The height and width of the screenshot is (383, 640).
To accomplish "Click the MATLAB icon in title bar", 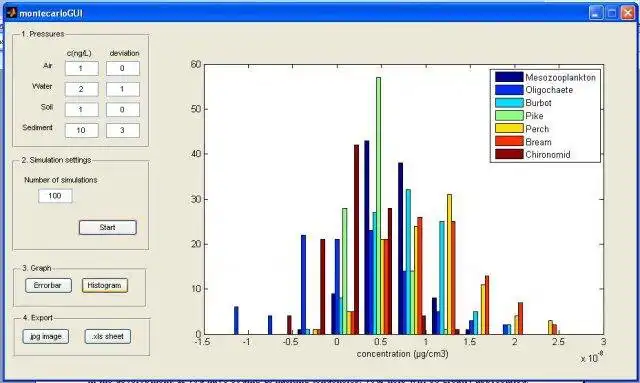I will coord(11,13).
